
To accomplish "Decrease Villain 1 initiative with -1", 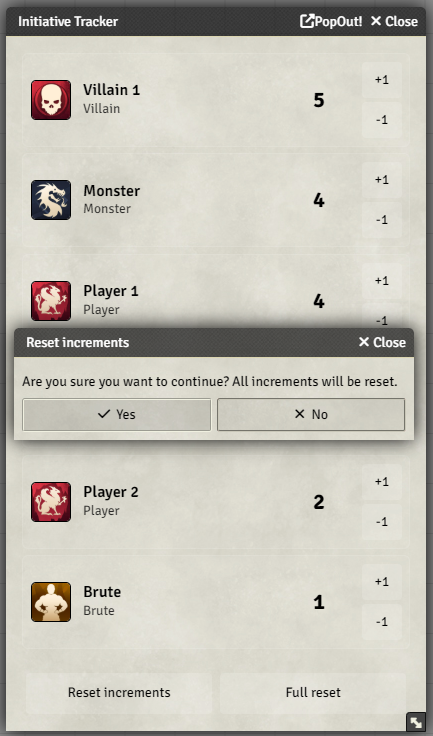I will tap(382, 120).
